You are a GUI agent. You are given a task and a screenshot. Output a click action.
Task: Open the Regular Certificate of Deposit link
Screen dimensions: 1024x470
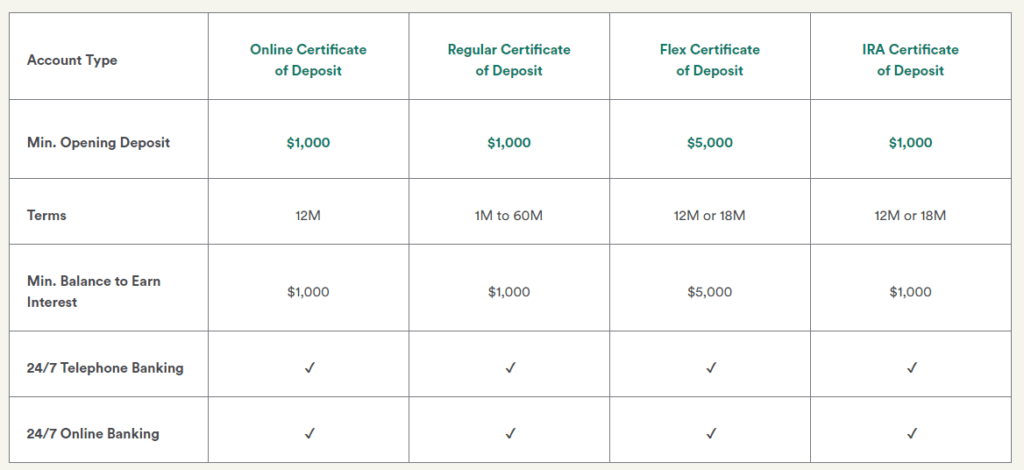pos(509,60)
